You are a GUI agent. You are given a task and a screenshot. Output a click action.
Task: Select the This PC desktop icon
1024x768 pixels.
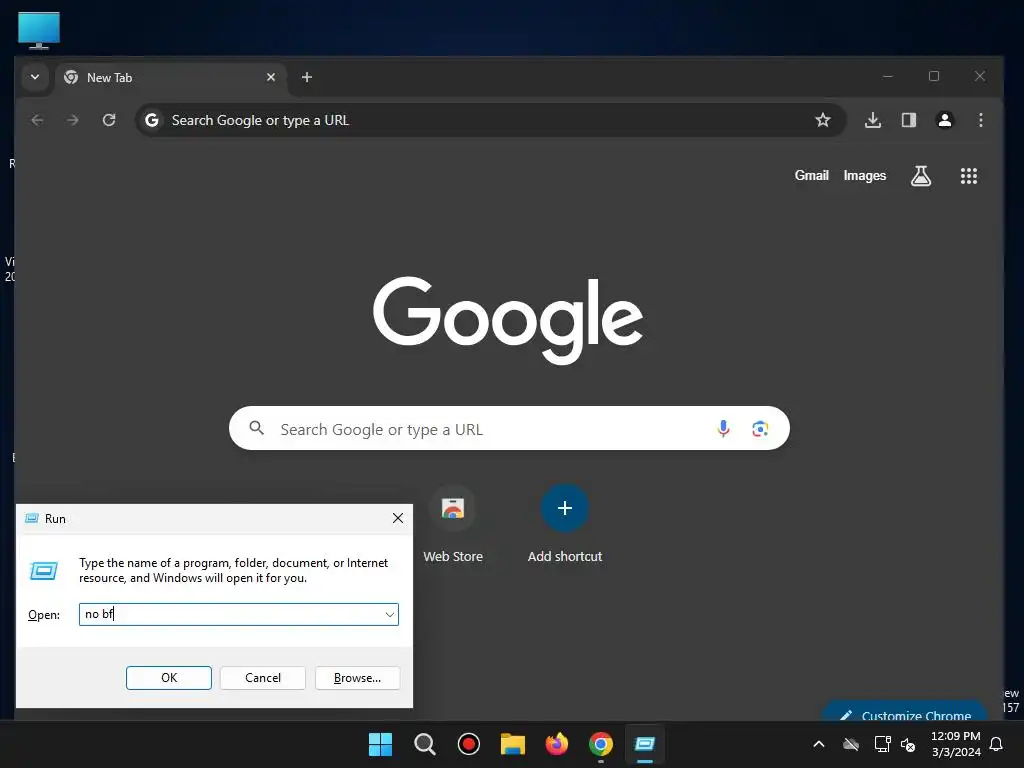(x=39, y=30)
